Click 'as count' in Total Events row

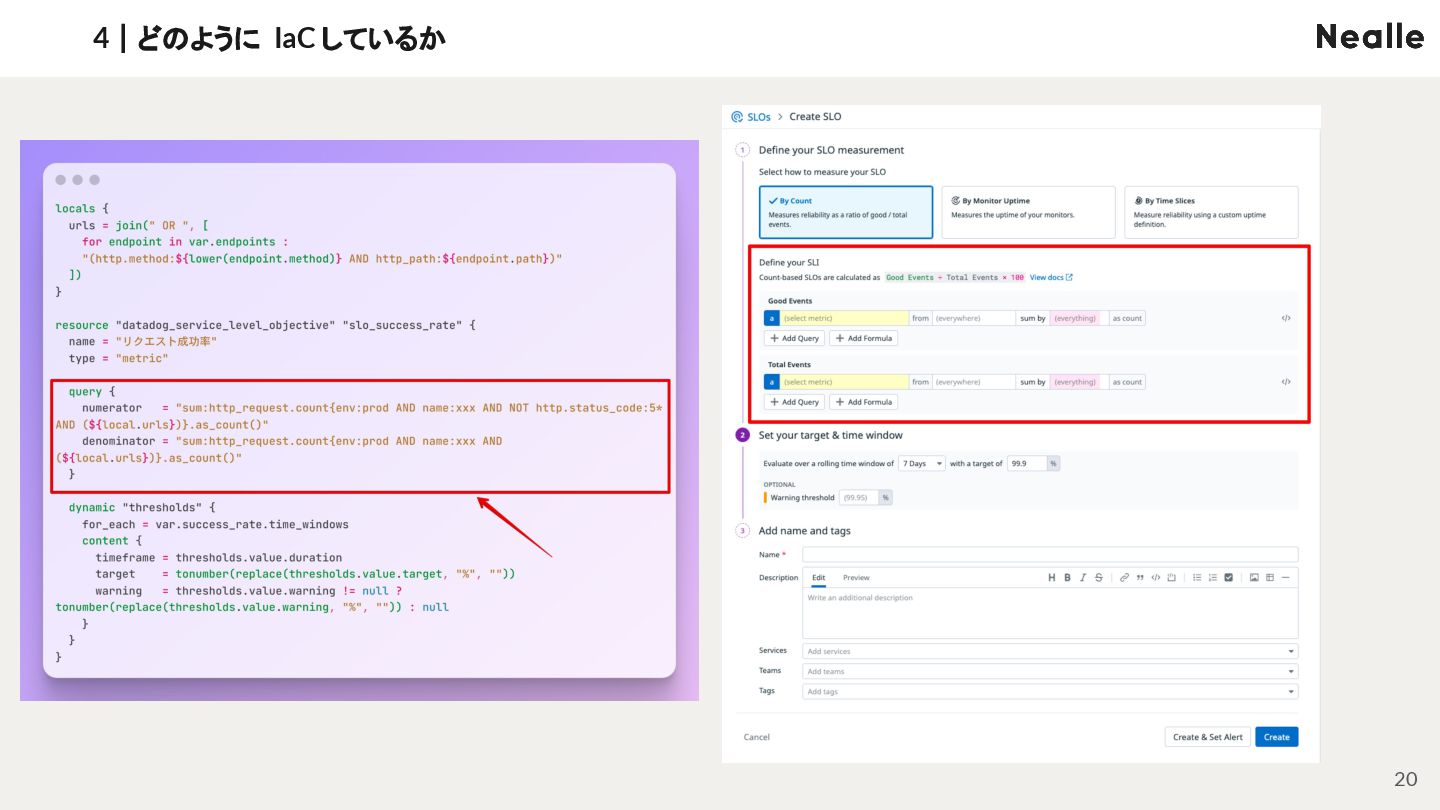tap(1127, 382)
